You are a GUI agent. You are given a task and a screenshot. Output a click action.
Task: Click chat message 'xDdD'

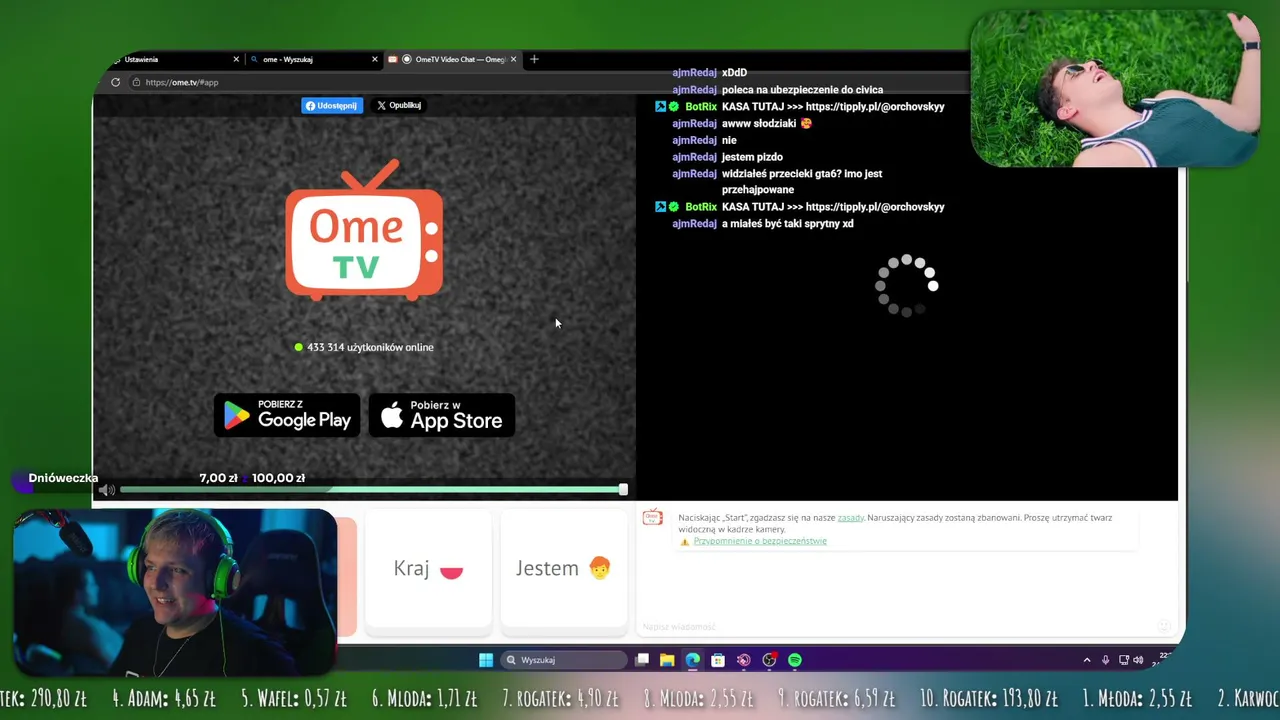click(x=734, y=73)
